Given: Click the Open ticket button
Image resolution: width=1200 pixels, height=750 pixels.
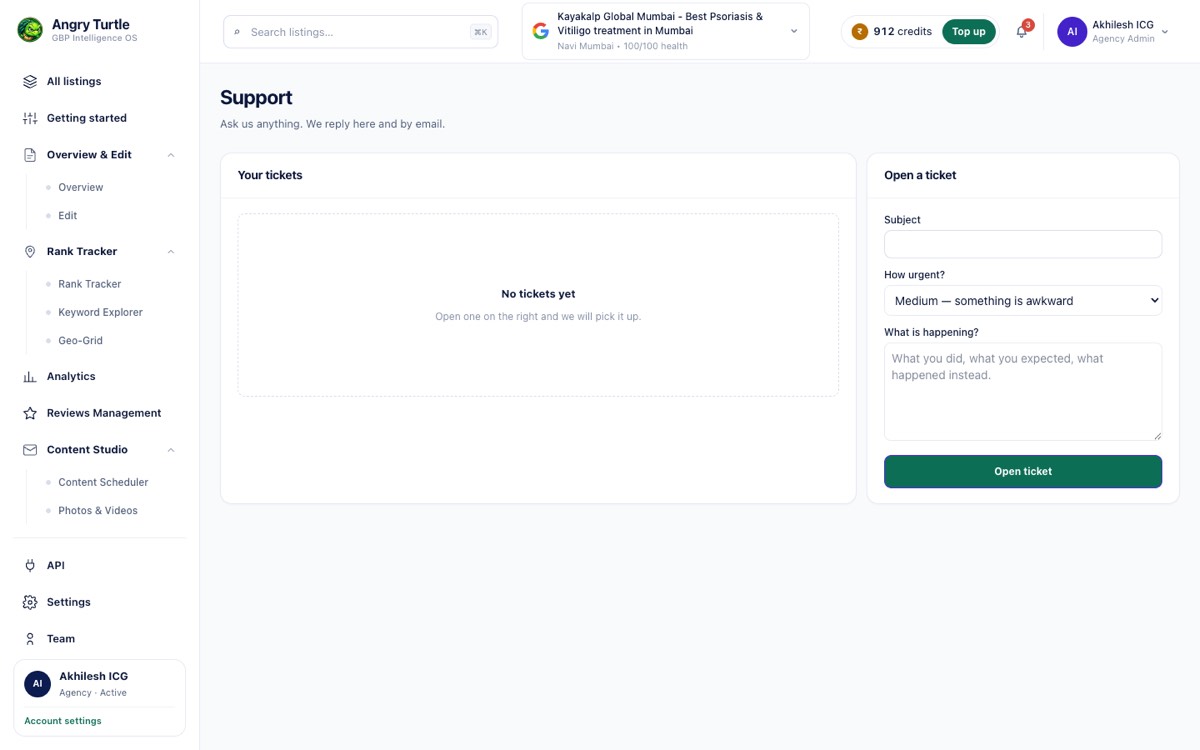Looking at the screenshot, I should pos(1023,472).
